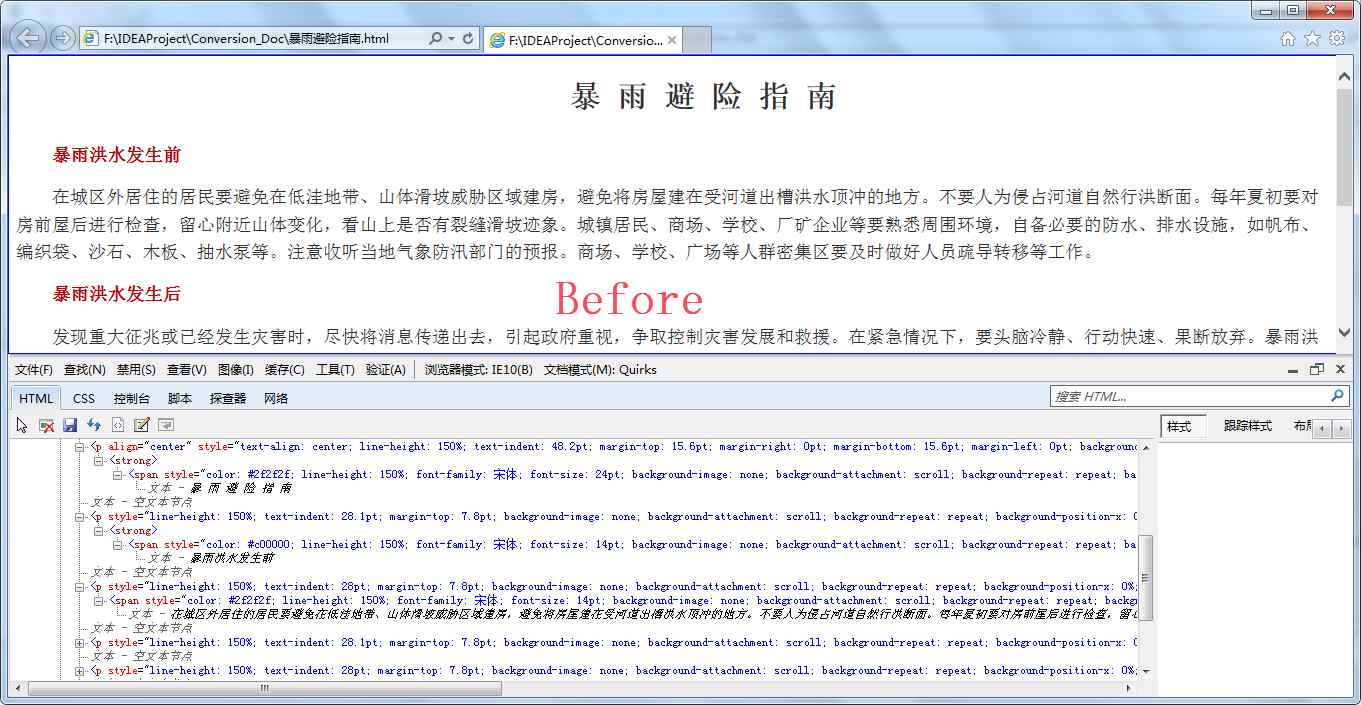The height and width of the screenshot is (705, 1361).
Task: Click HTML tree horizontal scrollbar right arrow
Action: tap(1129, 688)
